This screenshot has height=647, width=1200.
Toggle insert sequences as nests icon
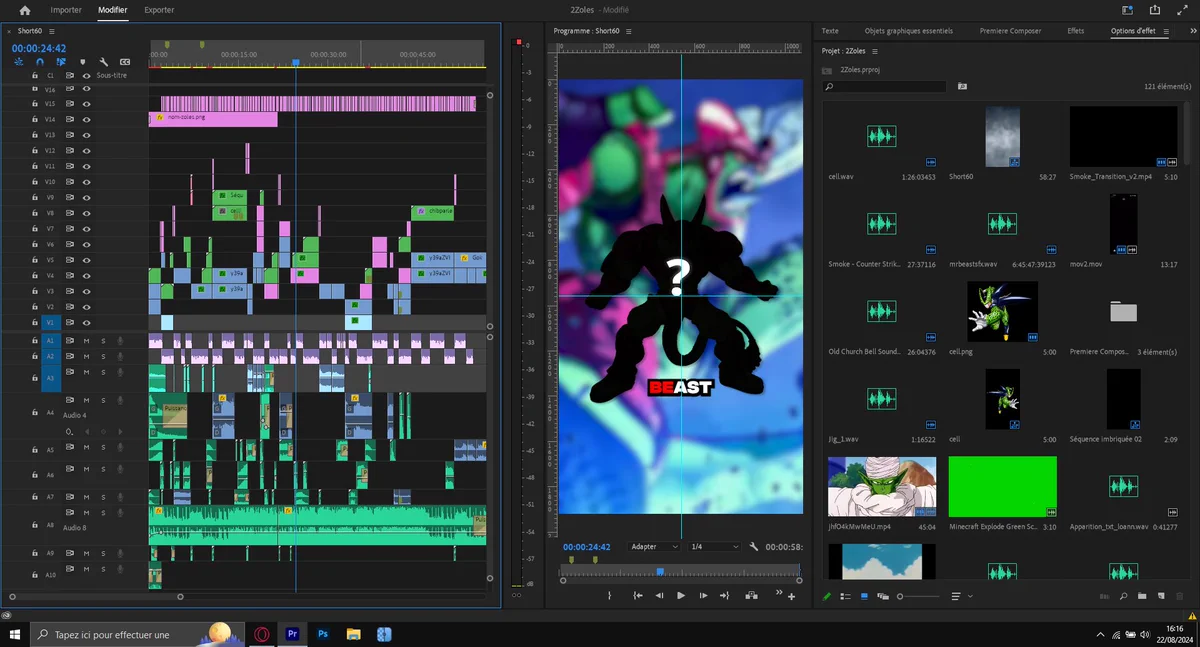pos(19,62)
